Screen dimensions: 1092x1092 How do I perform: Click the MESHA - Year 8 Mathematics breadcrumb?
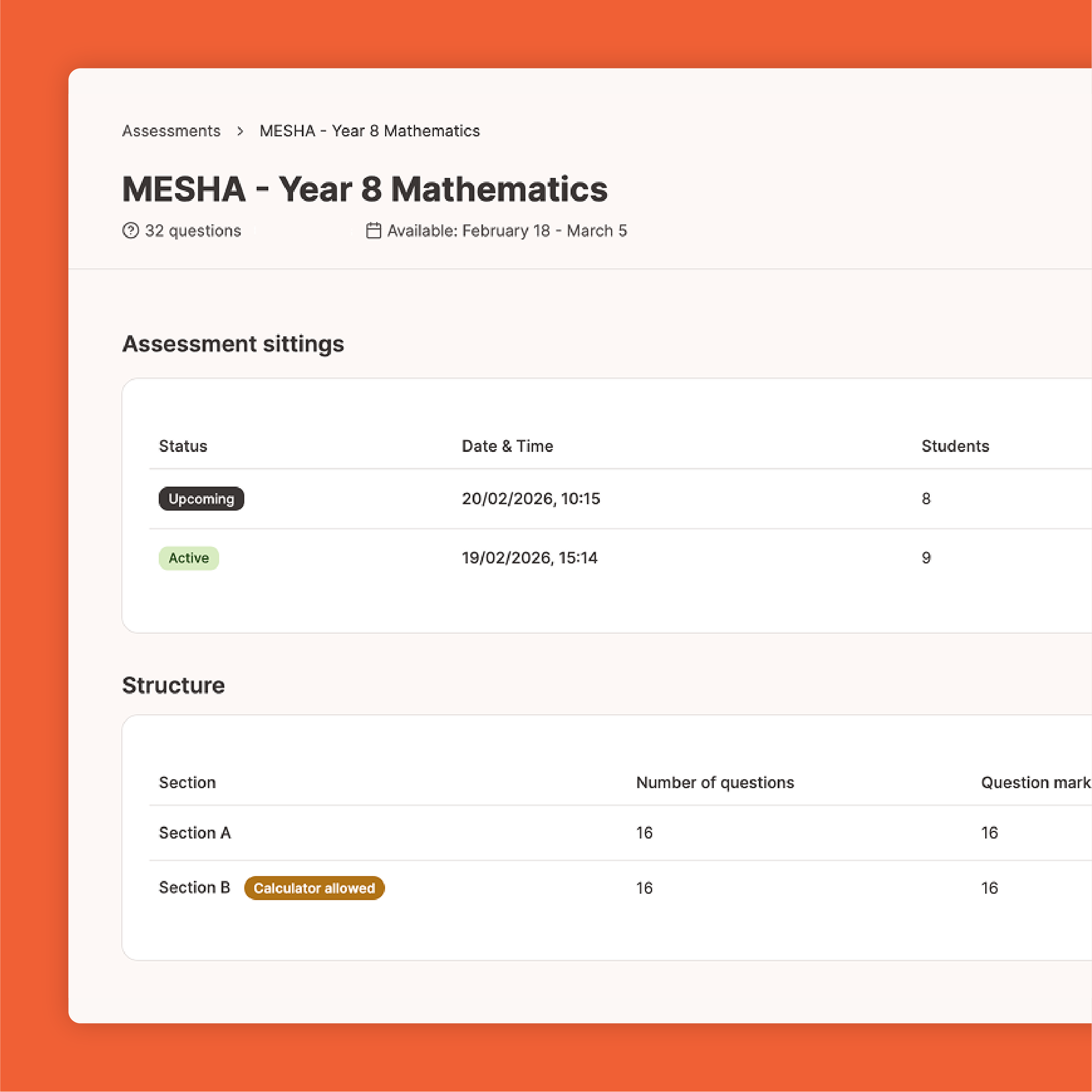point(369,131)
